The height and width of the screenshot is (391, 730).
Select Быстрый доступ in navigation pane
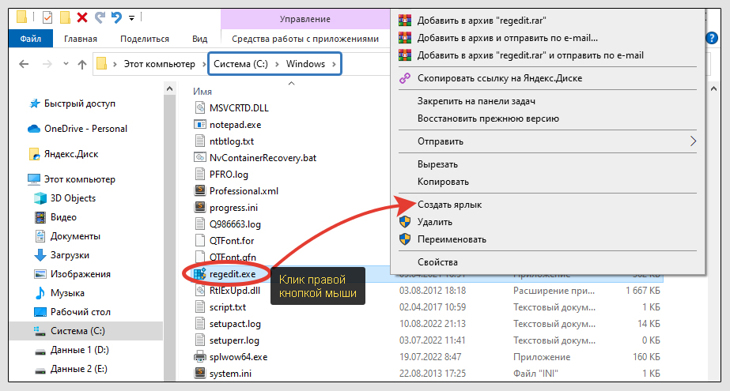(x=80, y=103)
